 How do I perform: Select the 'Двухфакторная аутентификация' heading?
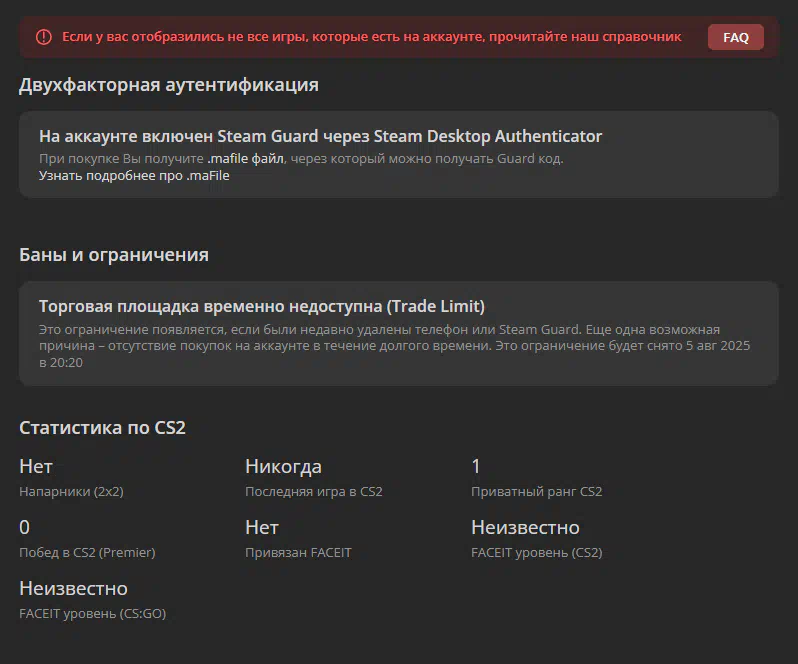pos(169,85)
